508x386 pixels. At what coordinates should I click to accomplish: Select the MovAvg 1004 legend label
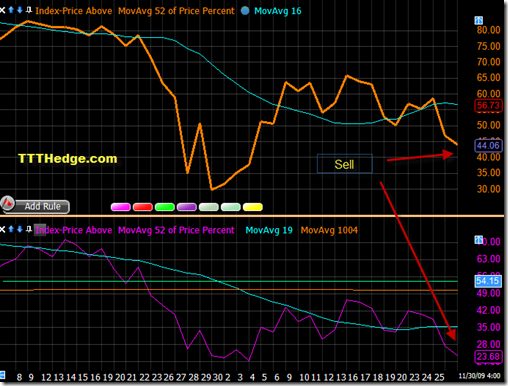click(329, 230)
